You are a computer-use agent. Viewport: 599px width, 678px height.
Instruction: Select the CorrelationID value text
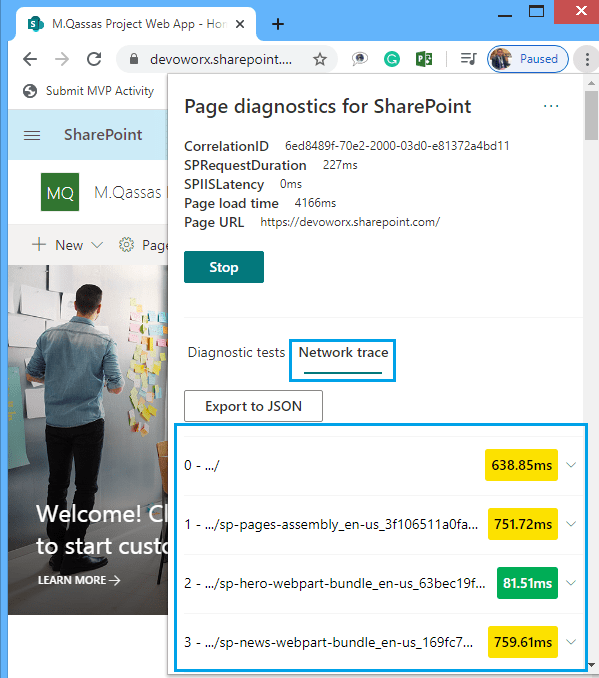click(397, 146)
